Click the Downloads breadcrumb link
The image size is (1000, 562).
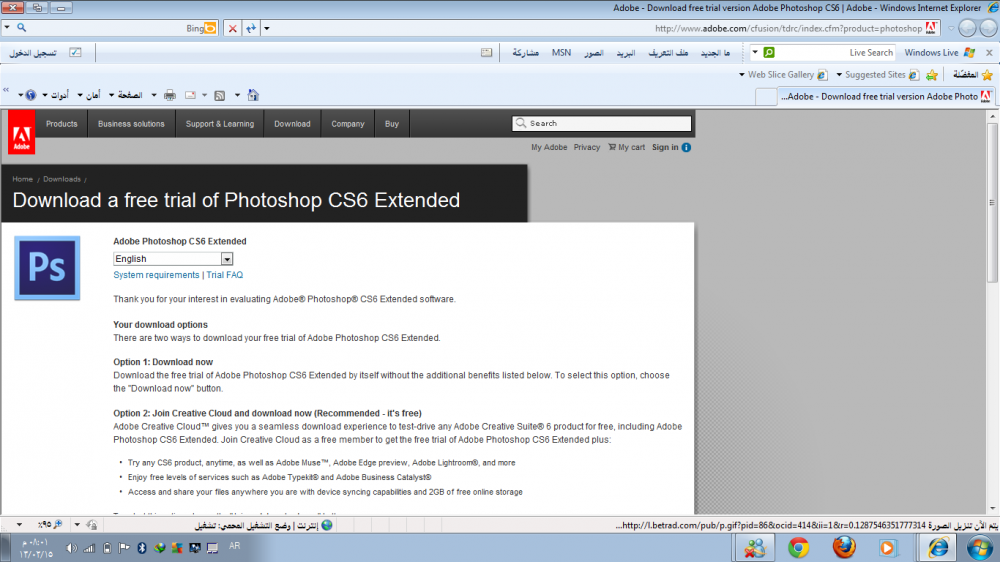click(x=62, y=179)
